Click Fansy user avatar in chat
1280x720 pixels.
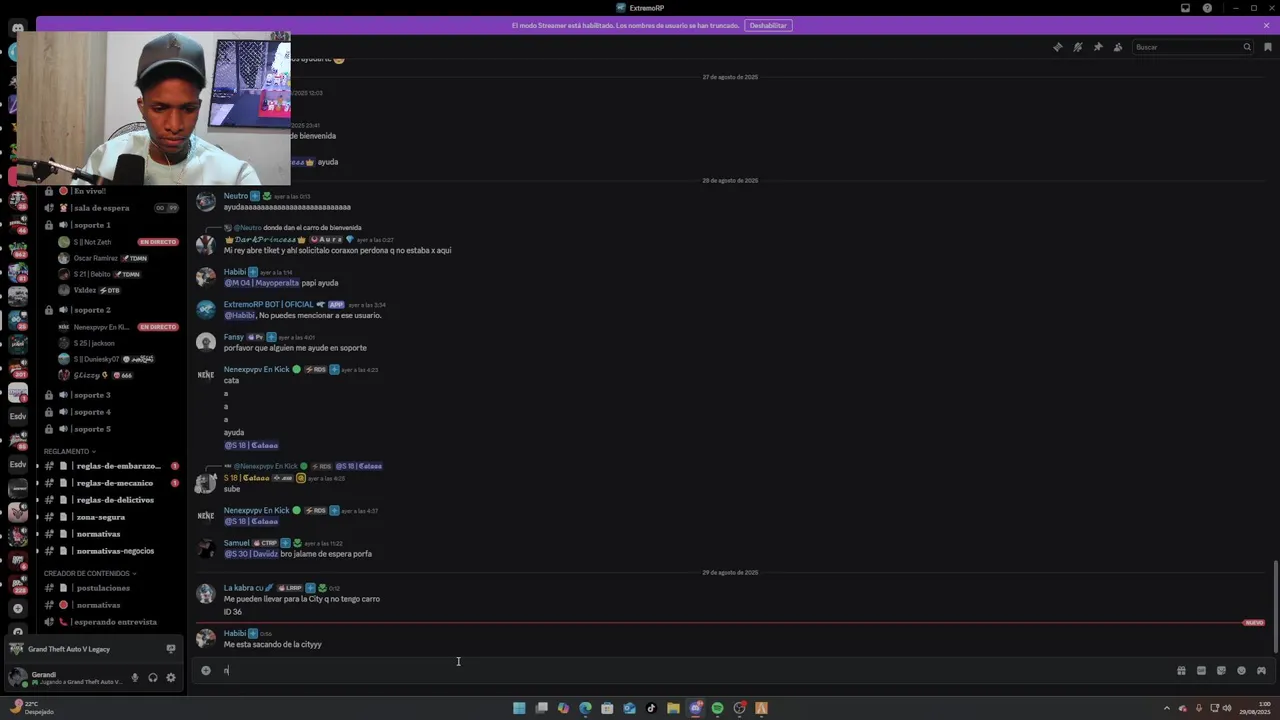tap(206, 343)
